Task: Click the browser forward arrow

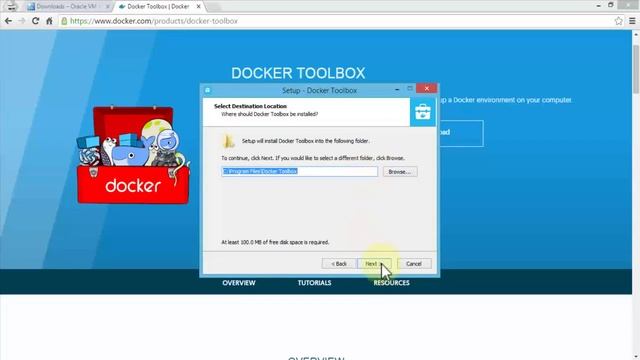Action: coord(22,21)
